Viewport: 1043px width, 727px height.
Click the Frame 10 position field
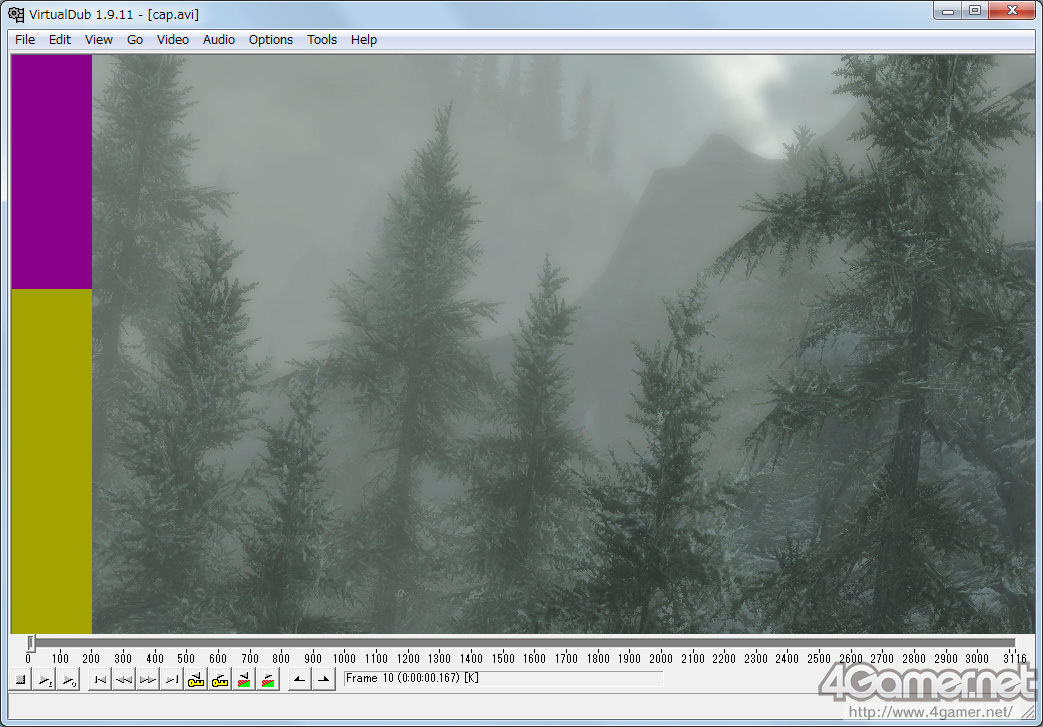click(504, 678)
